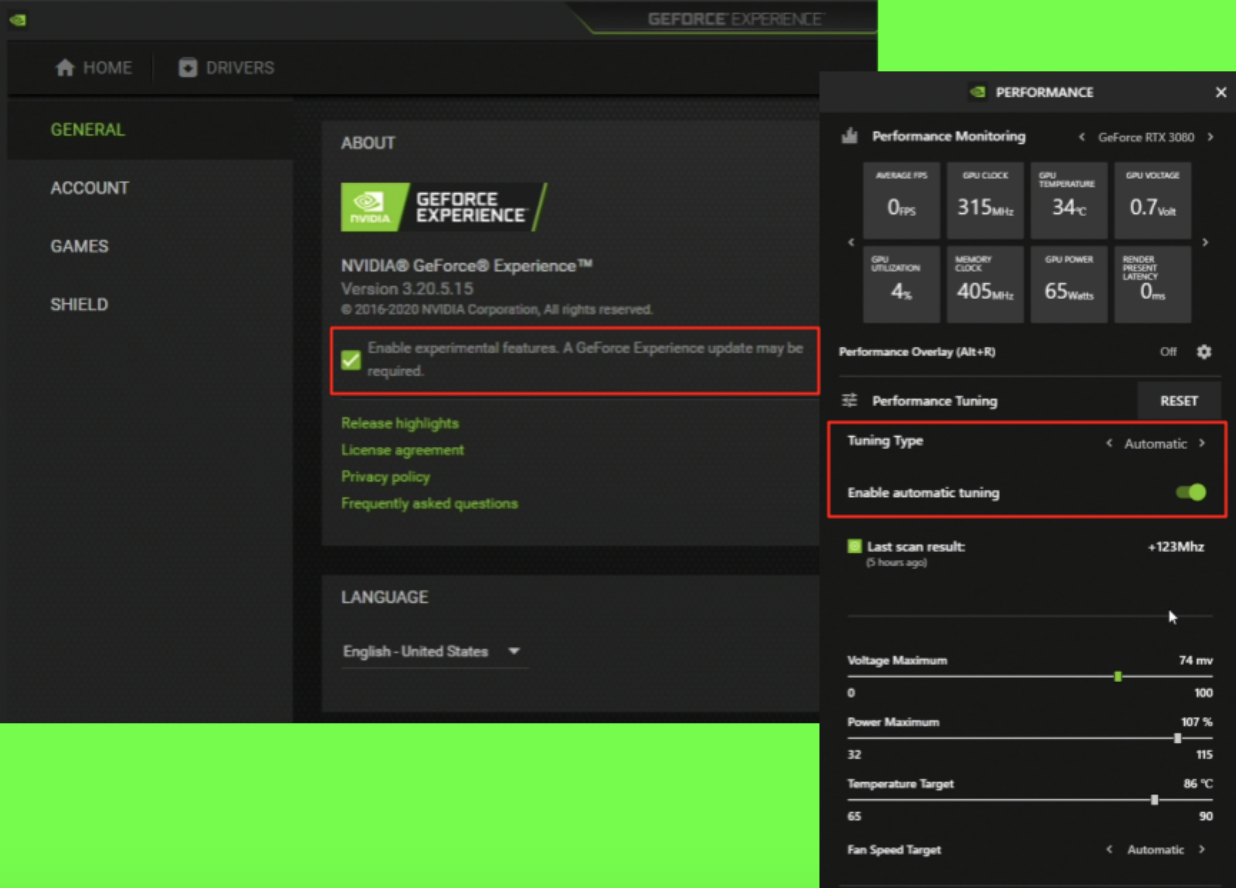Click the GPU Temperature 34 °C tile
Screen dimensions: 1236x888
[x=1068, y=200]
